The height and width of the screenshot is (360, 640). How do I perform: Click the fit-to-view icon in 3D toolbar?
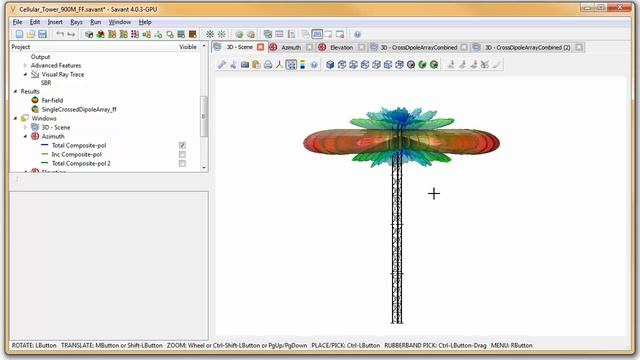pos(291,64)
